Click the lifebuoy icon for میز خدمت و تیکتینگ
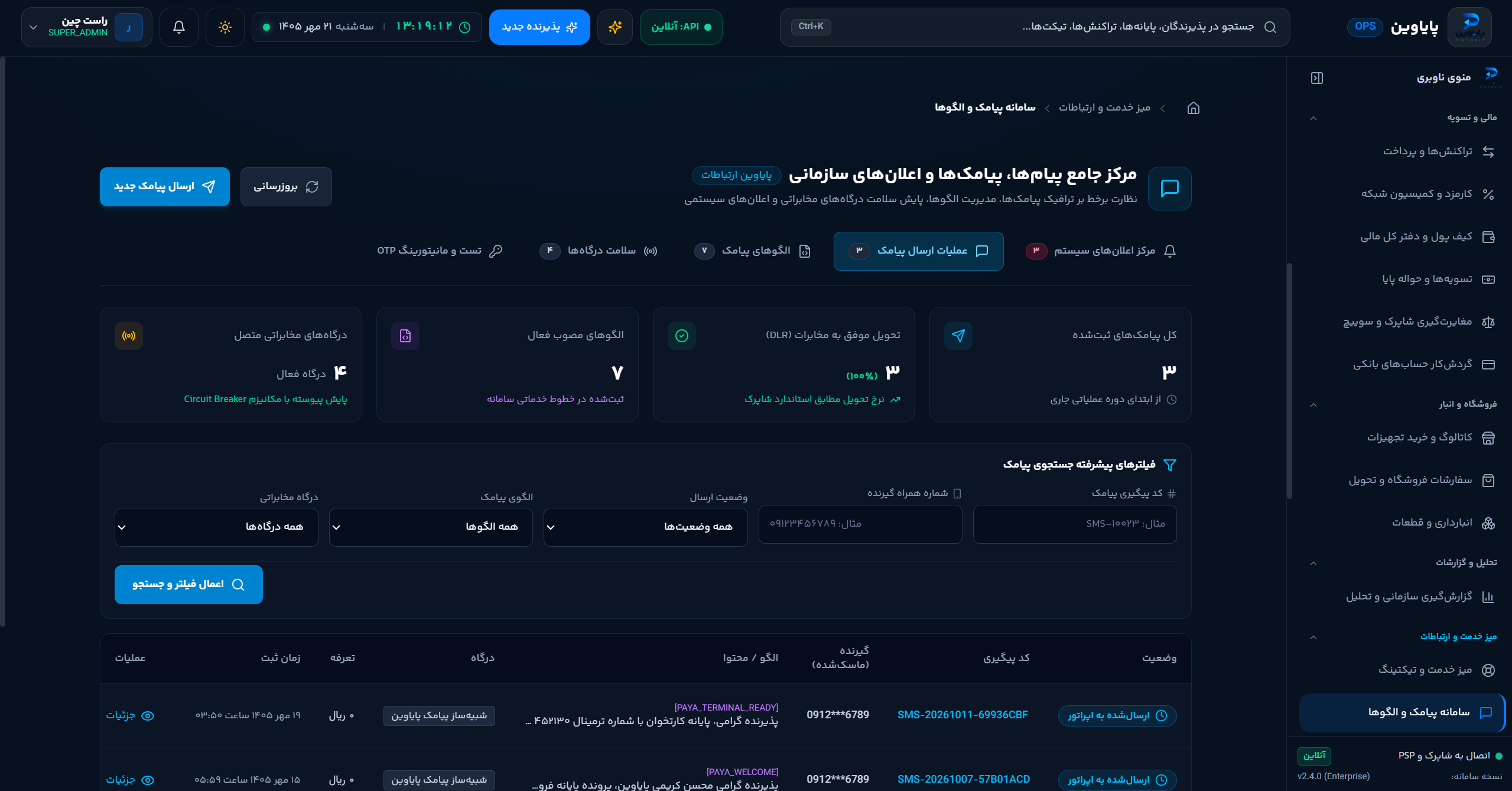 (1488, 670)
